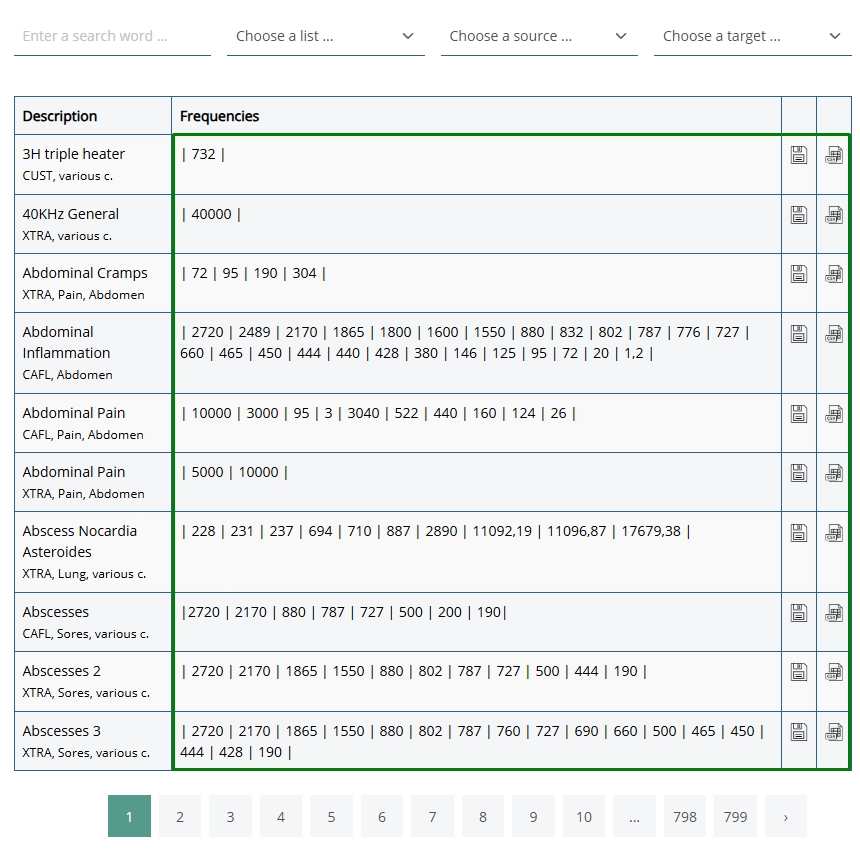Expand the 'Choose a source' dropdown
860x852 pixels.
click(538, 36)
